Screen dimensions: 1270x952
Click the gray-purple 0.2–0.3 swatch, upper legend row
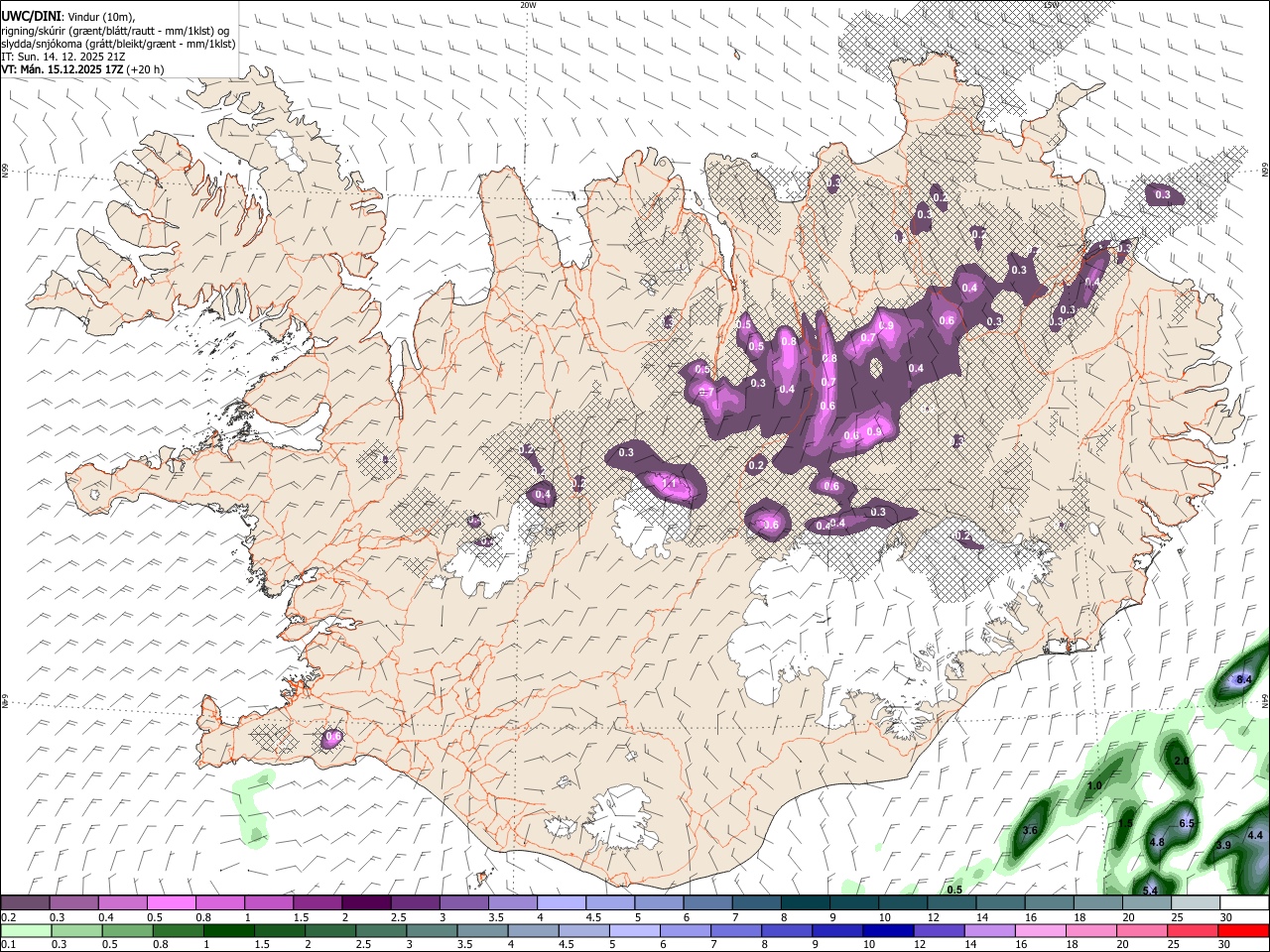pyautogui.click(x=25, y=903)
